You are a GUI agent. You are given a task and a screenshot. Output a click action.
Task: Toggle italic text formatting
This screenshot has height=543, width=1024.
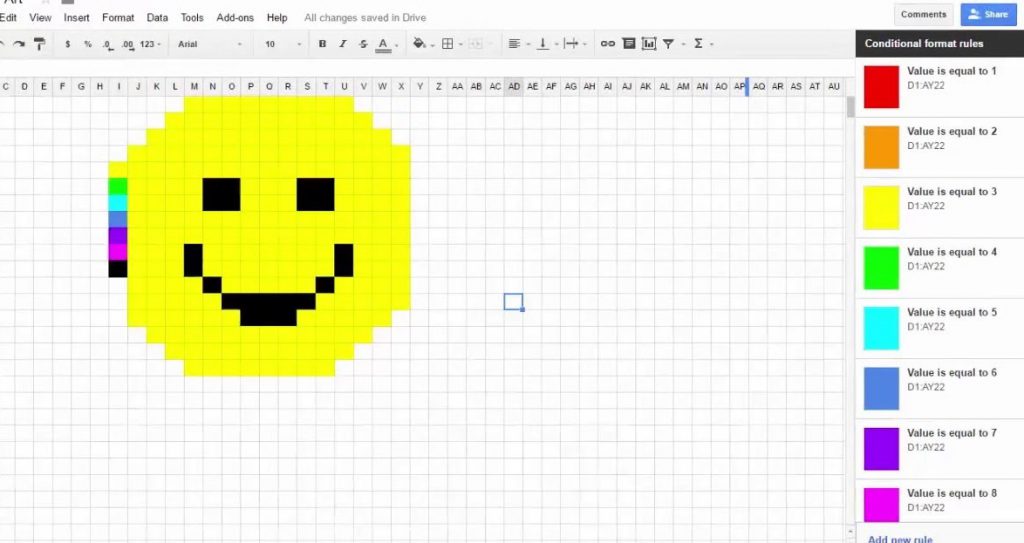coord(342,44)
